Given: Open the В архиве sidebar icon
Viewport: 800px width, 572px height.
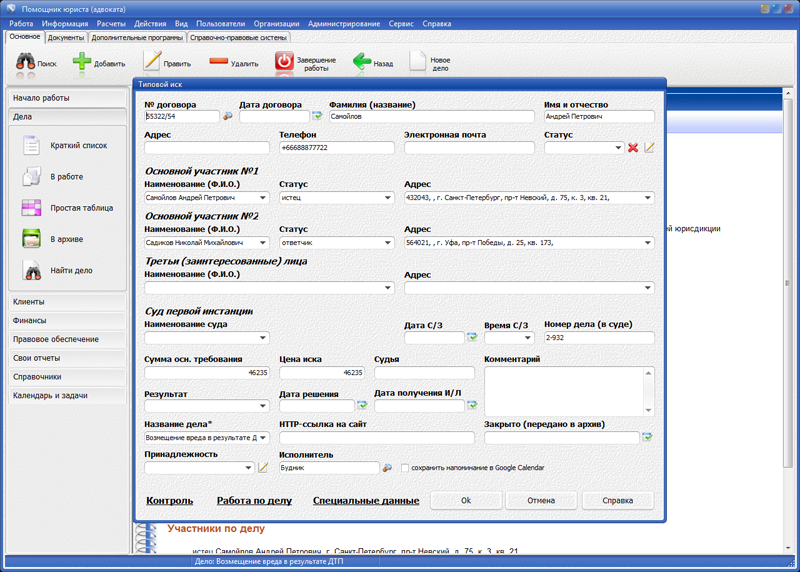Looking at the screenshot, I should pos(32,239).
